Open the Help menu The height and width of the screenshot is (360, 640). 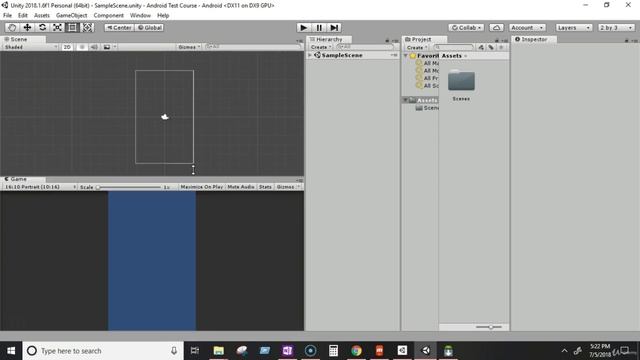[x=163, y=15]
